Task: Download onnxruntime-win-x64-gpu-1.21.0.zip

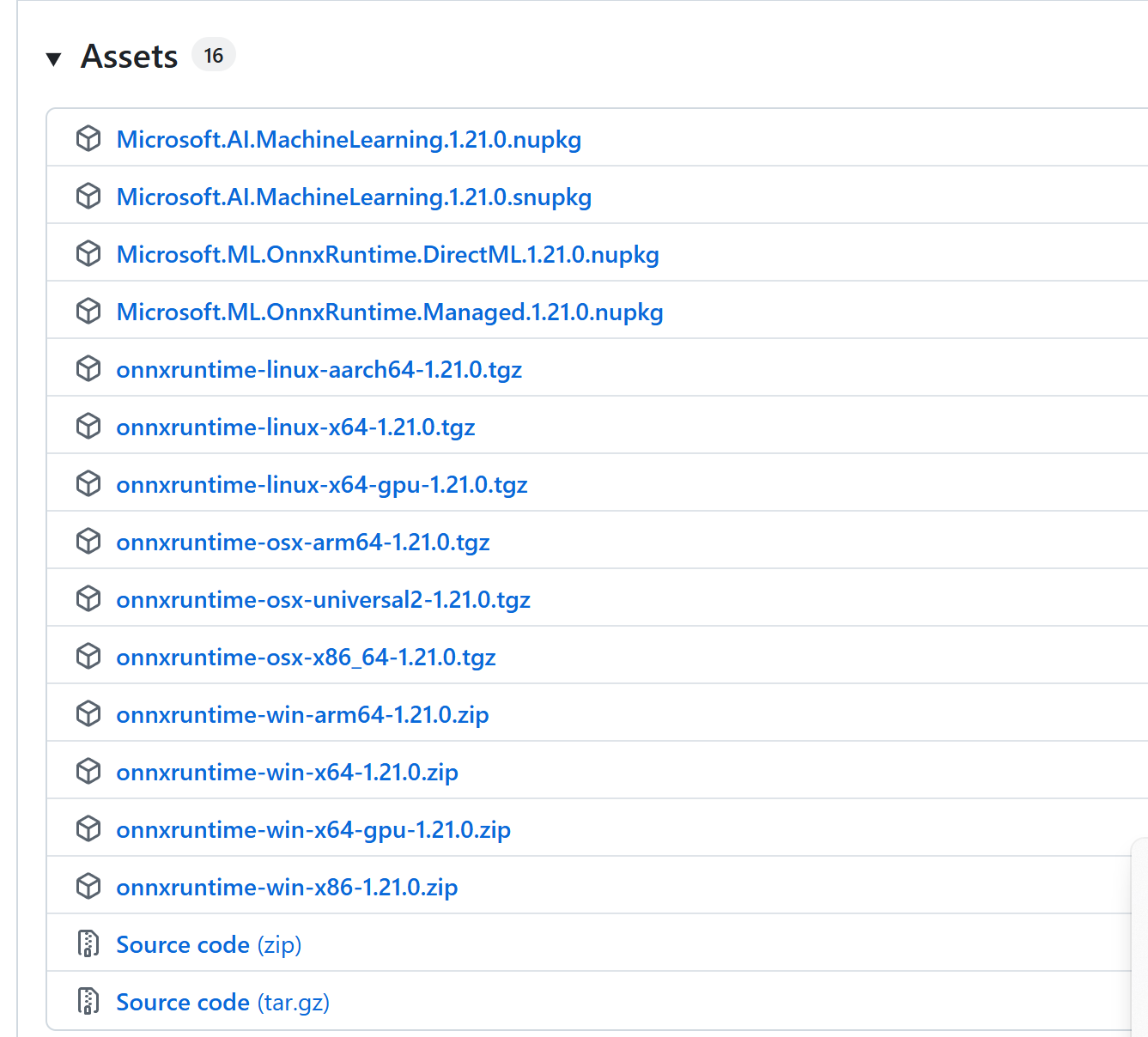Action: [x=313, y=829]
